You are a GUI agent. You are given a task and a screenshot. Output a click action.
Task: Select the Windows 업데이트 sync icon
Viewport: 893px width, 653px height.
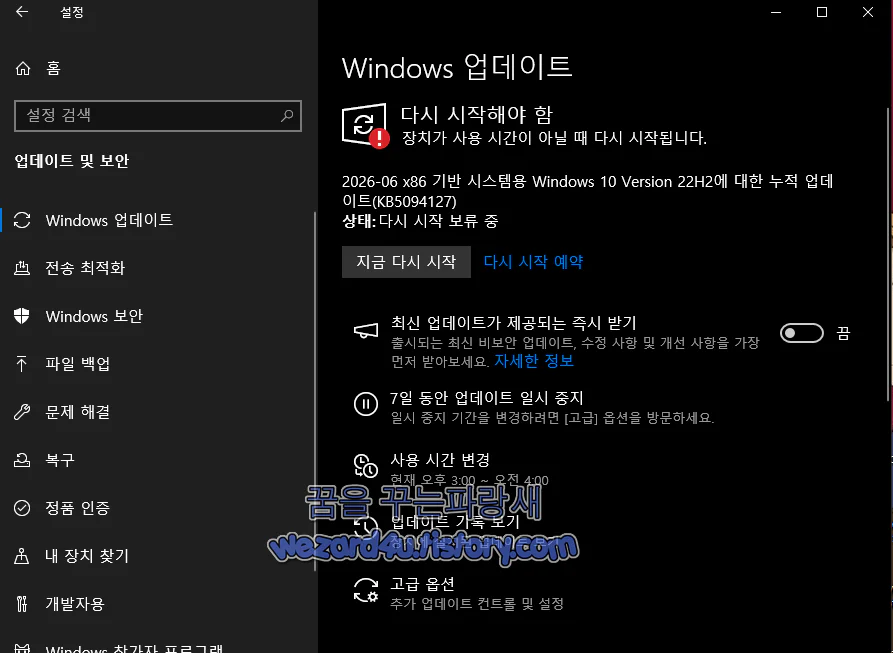click(x=22, y=220)
